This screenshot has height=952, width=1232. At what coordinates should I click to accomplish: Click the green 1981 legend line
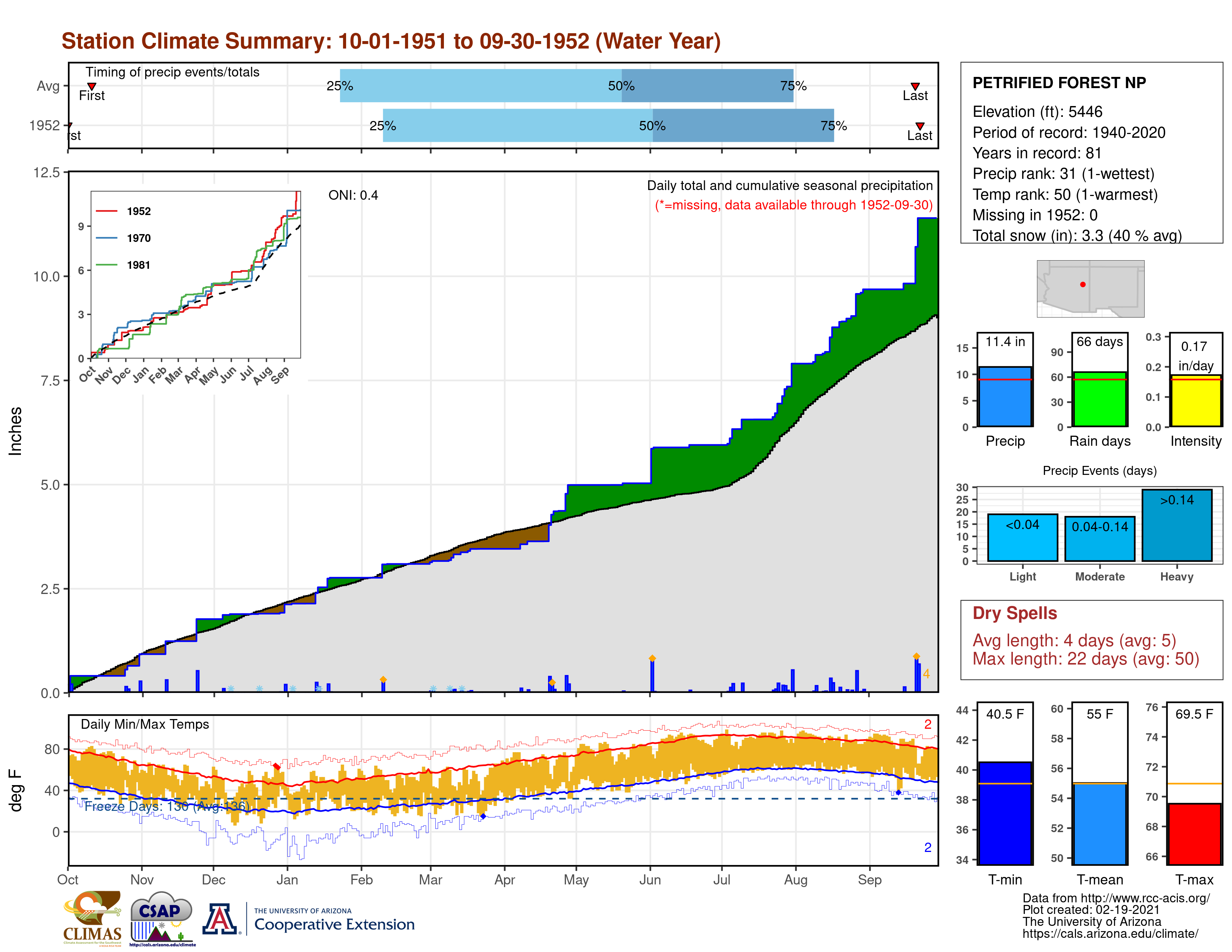pos(107,265)
